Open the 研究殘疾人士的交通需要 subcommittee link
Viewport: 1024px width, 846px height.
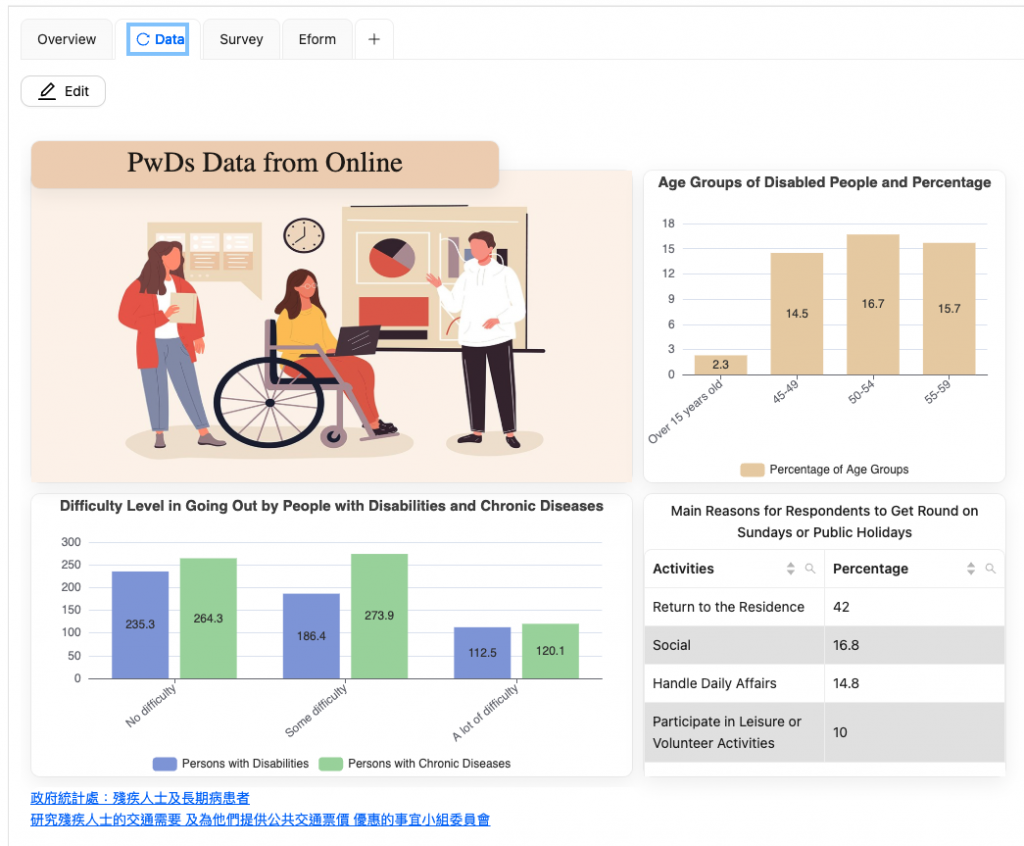260,820
